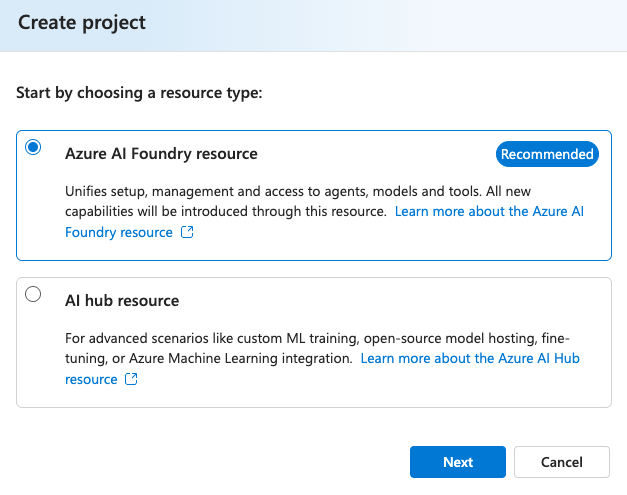Screen dimensions: 627x495
Task: Click the Start by choosing resource type heading
Action: click(x=139, y=93)
